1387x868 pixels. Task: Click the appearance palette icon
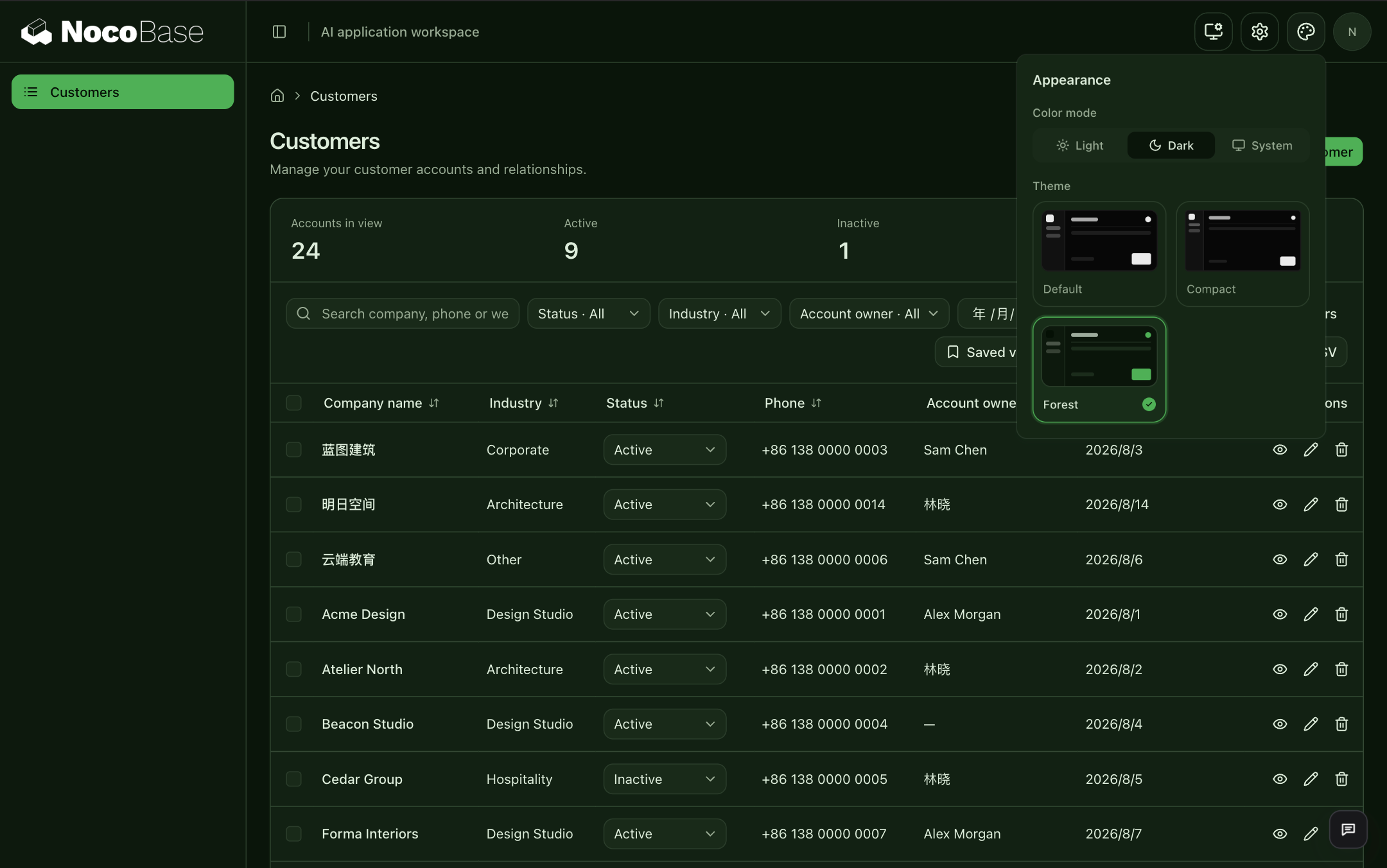coord(1305,31)
